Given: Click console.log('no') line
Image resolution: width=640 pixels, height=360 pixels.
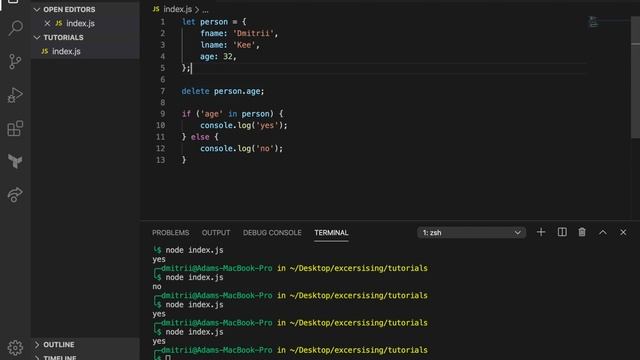Looking at the screenshot, I should 241,149.
